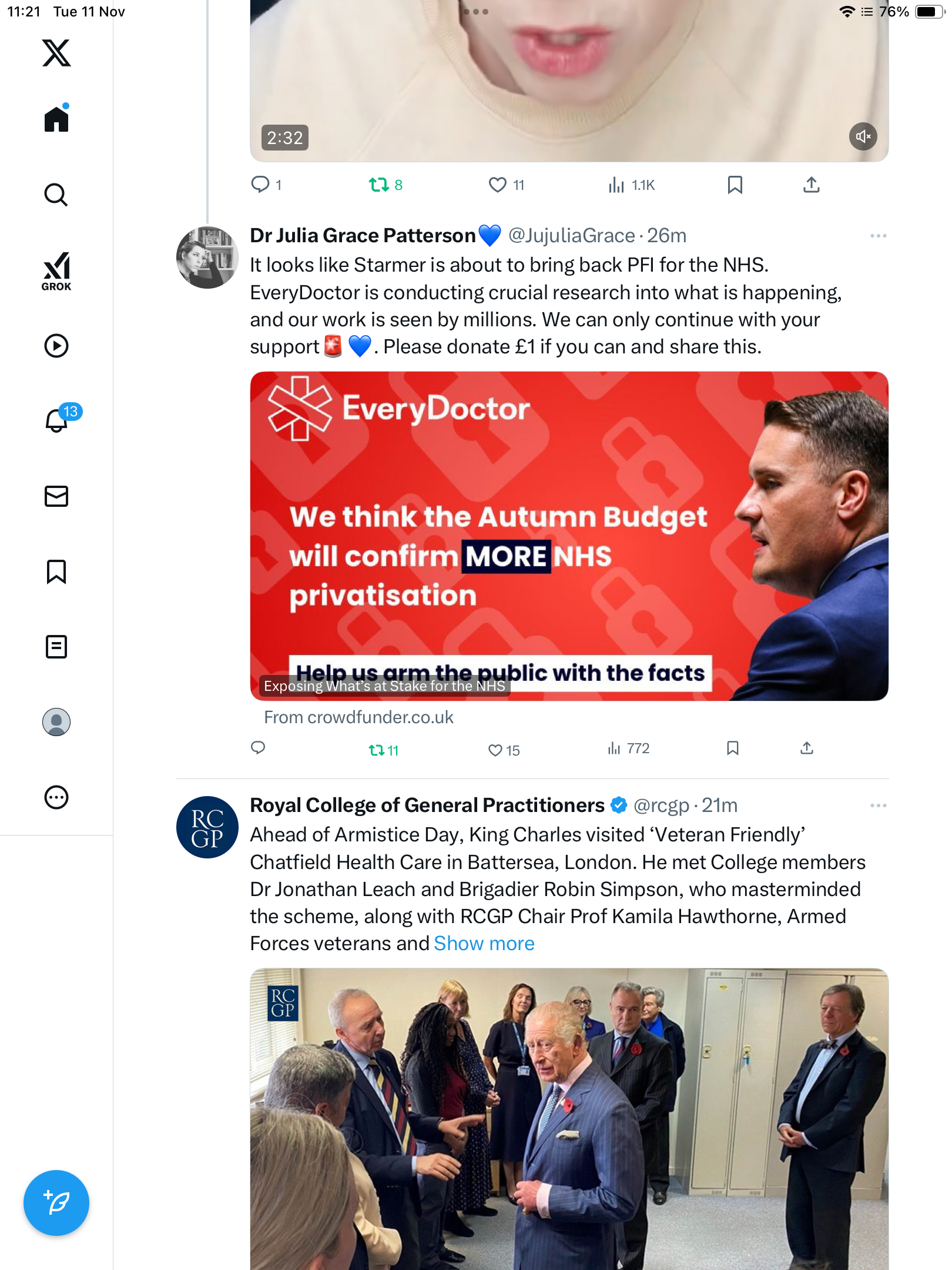Open Direct Messages envelope icon
Image resolution: width=952 pixels, height=1270 pixels.
pos(56,496)
